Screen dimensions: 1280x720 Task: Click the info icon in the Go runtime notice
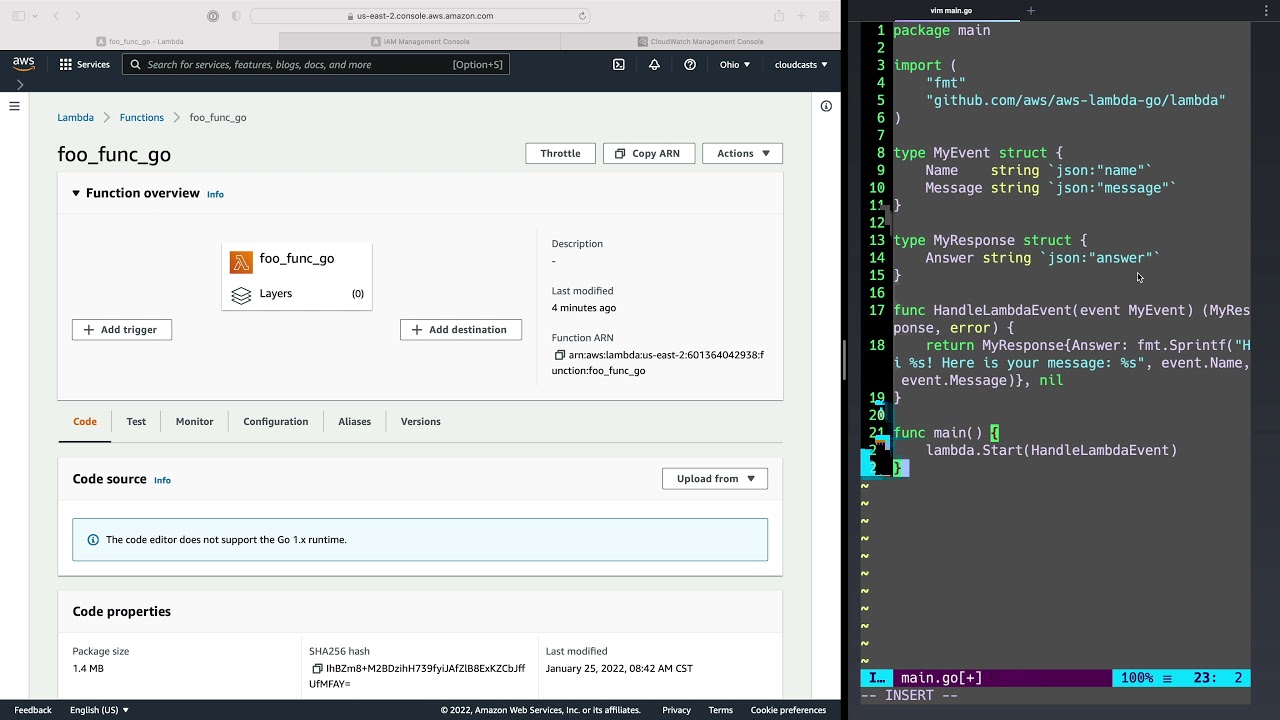93,540
